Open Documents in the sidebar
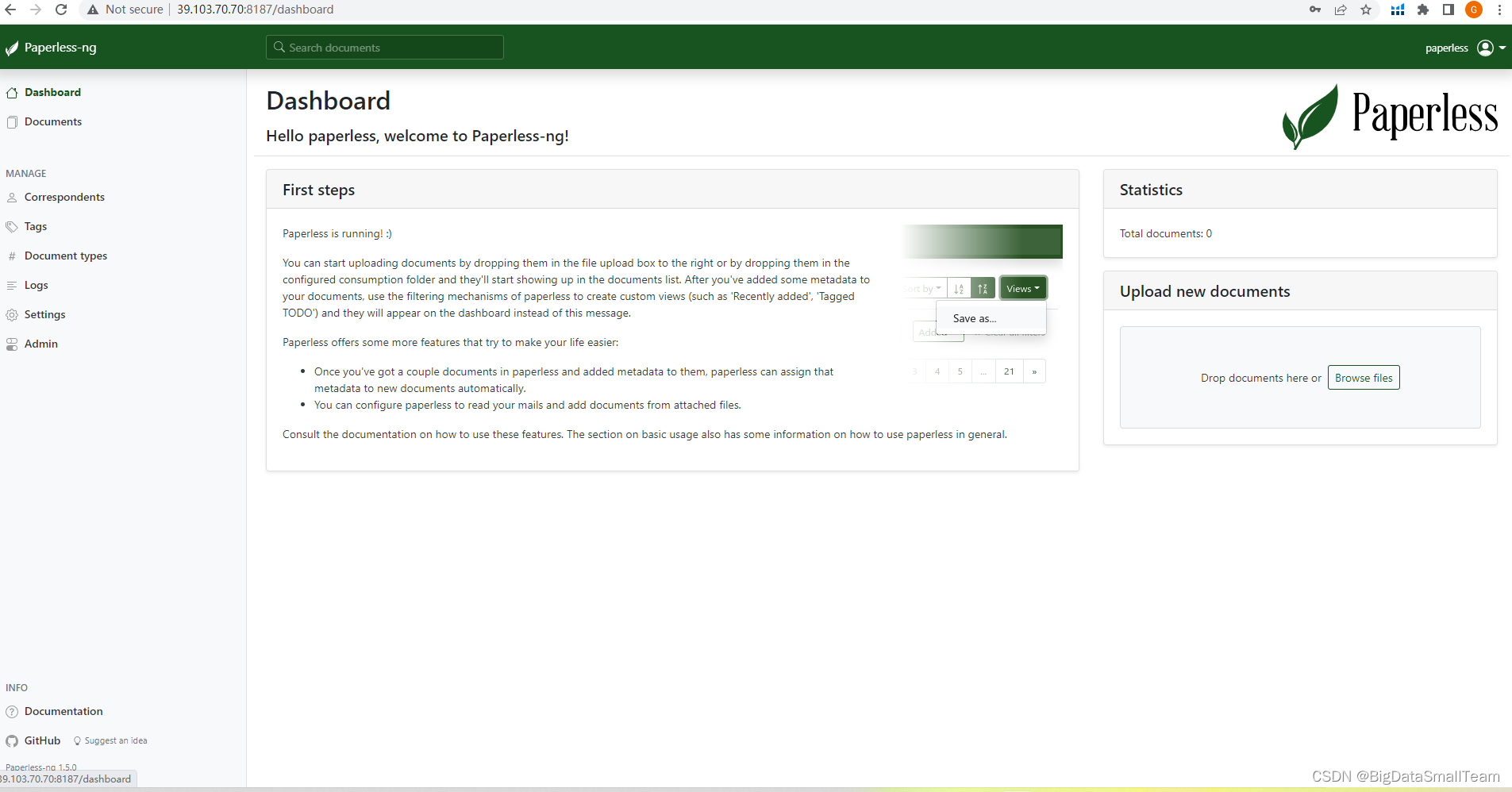 (53, 122)
